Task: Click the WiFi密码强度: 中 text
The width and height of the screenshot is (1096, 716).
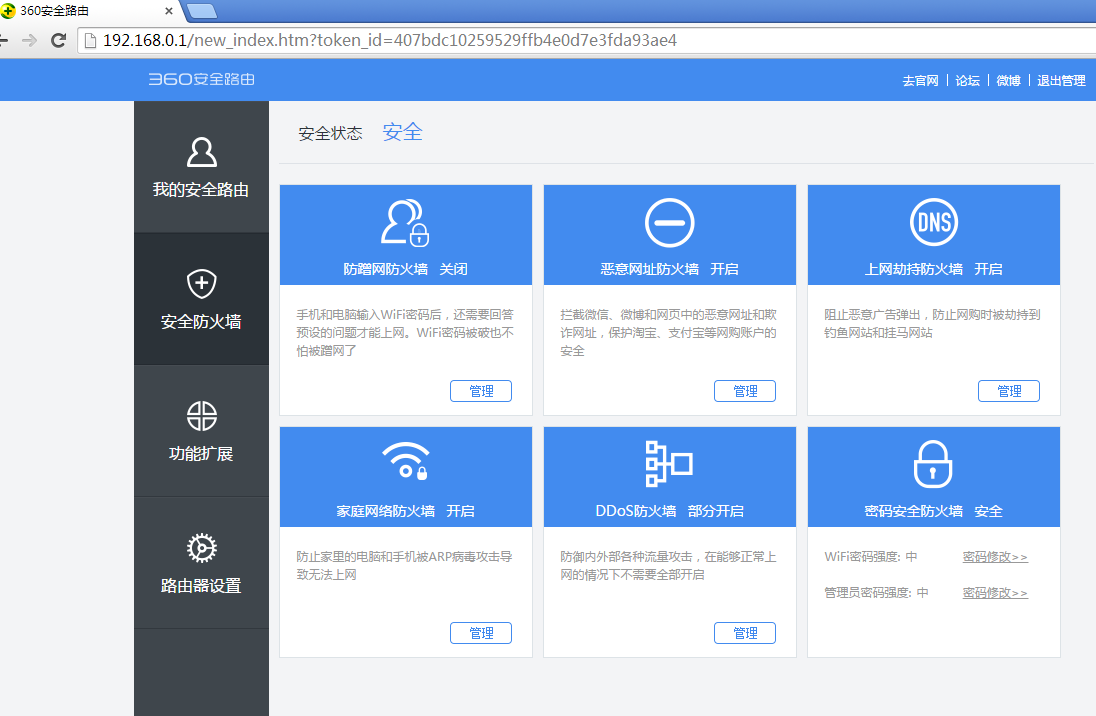Action: coord(871,557)
